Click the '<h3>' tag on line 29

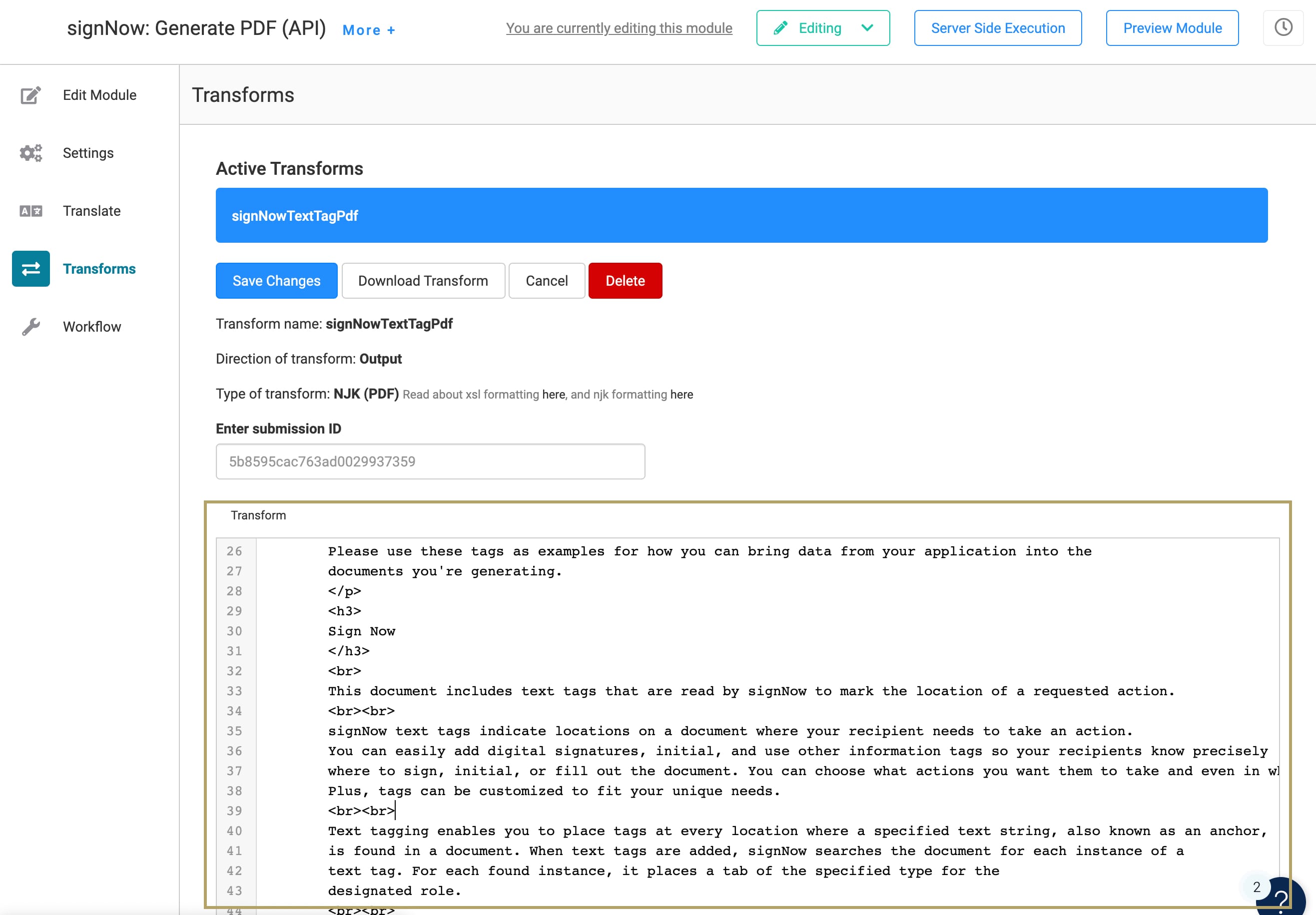(344, 611)
